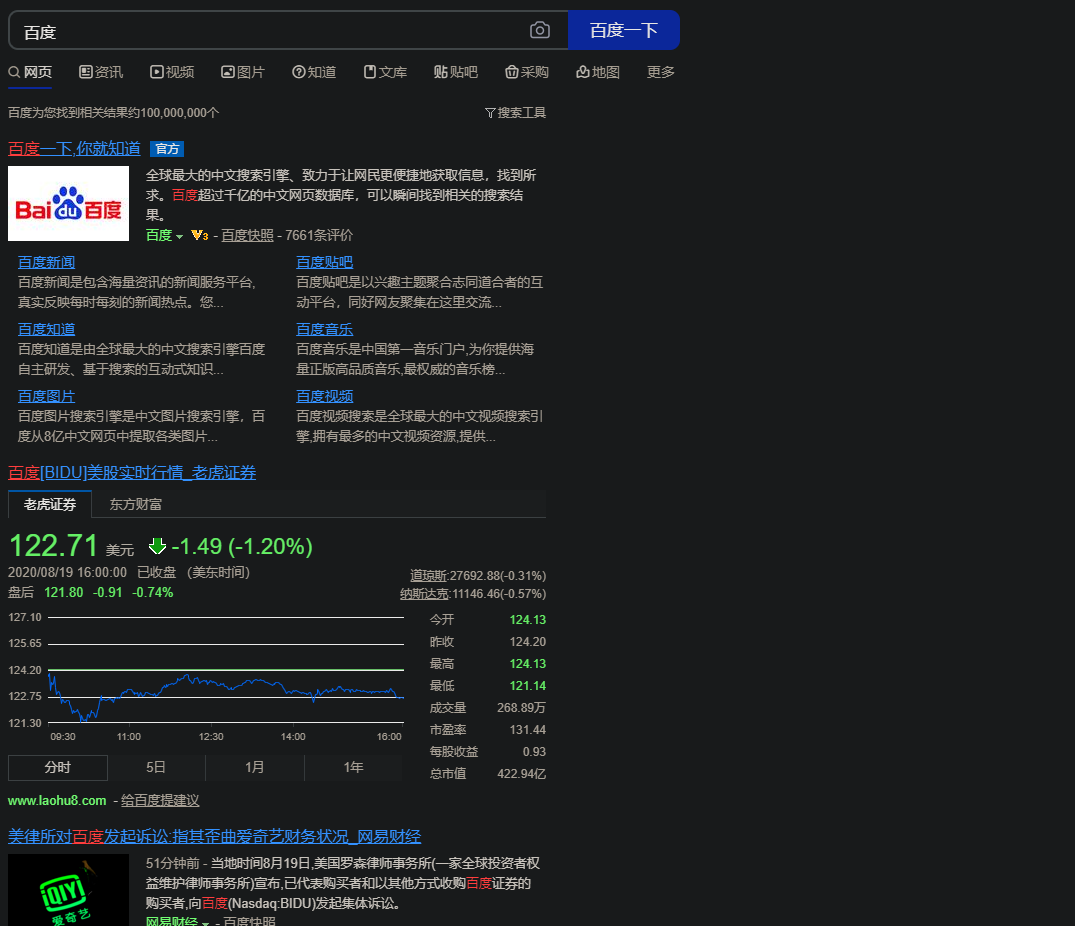Screen dimensions: 1075x926
Task: Expand the 更多 menu
Action: coord(661,72)
